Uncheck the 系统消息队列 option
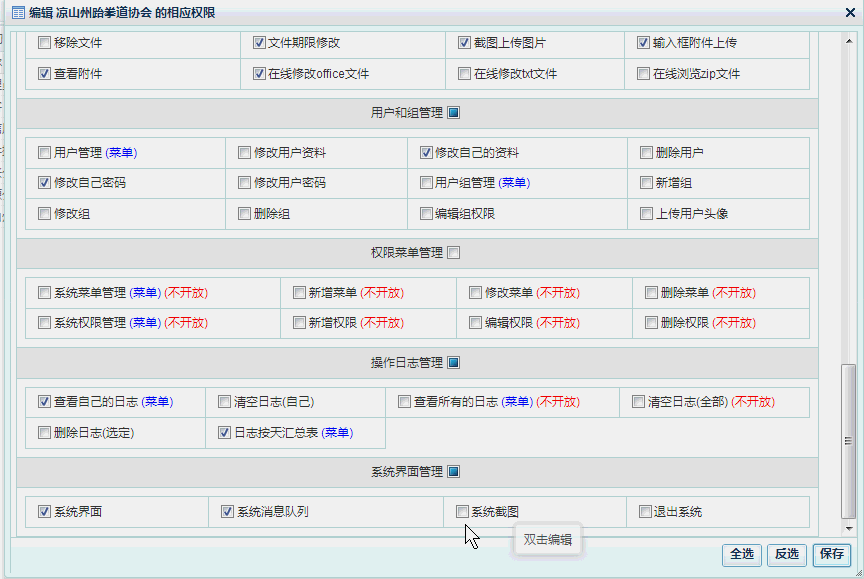The height and width of the screenshot is (579, 864). (228, 511)
